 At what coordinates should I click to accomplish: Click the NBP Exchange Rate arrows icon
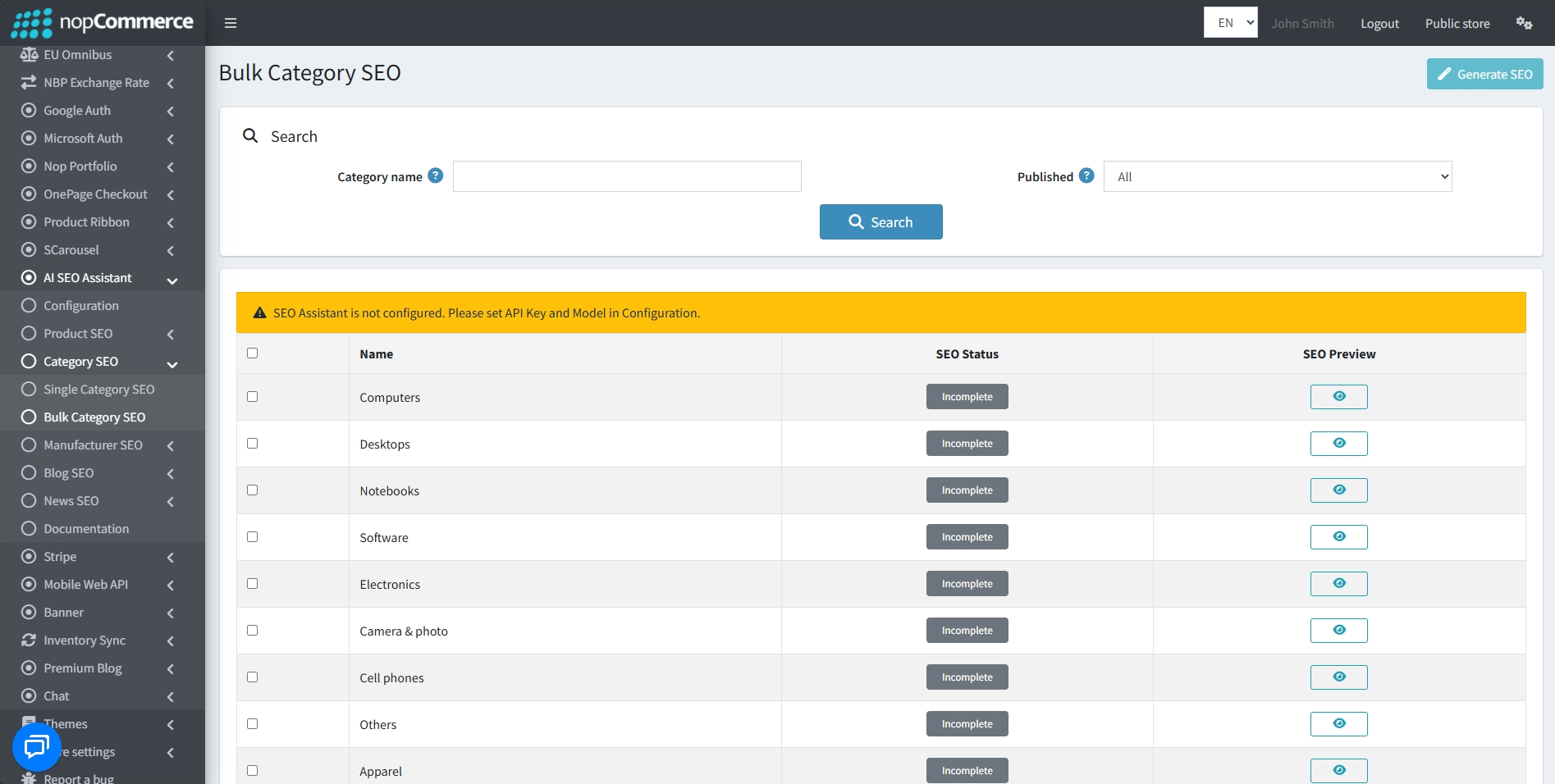tap(29, 82)
